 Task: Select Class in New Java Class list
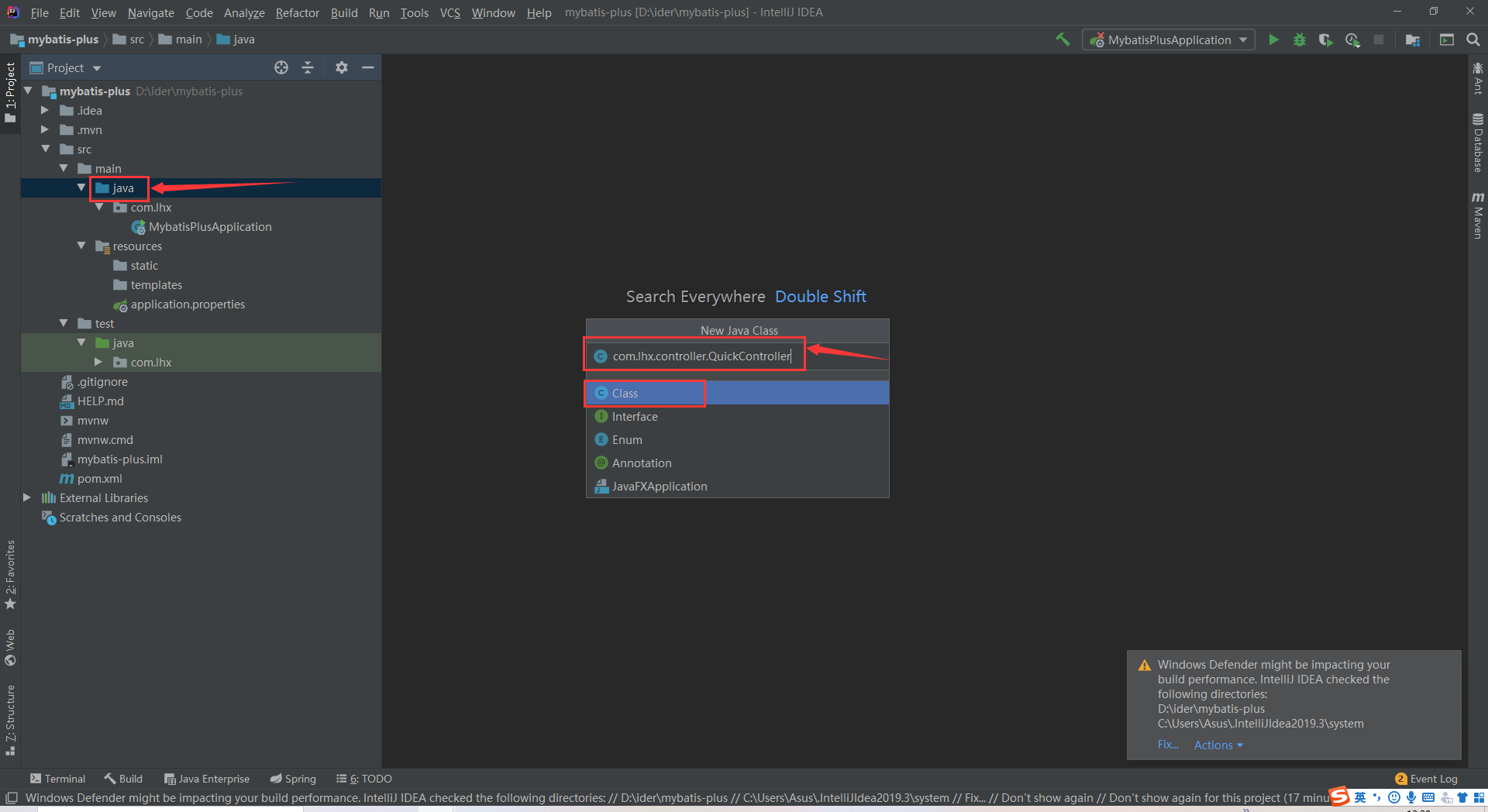click(737, 393)
